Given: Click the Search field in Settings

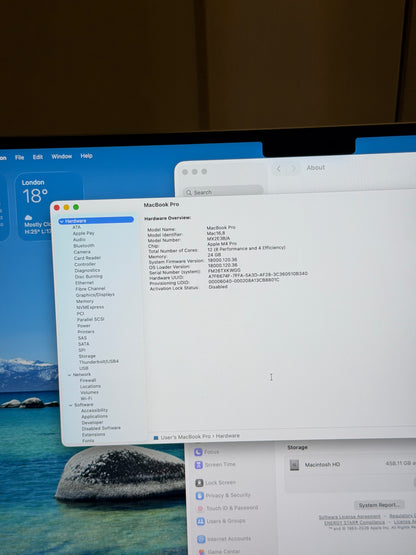Looking at the screenshot, I should point(223,192).
